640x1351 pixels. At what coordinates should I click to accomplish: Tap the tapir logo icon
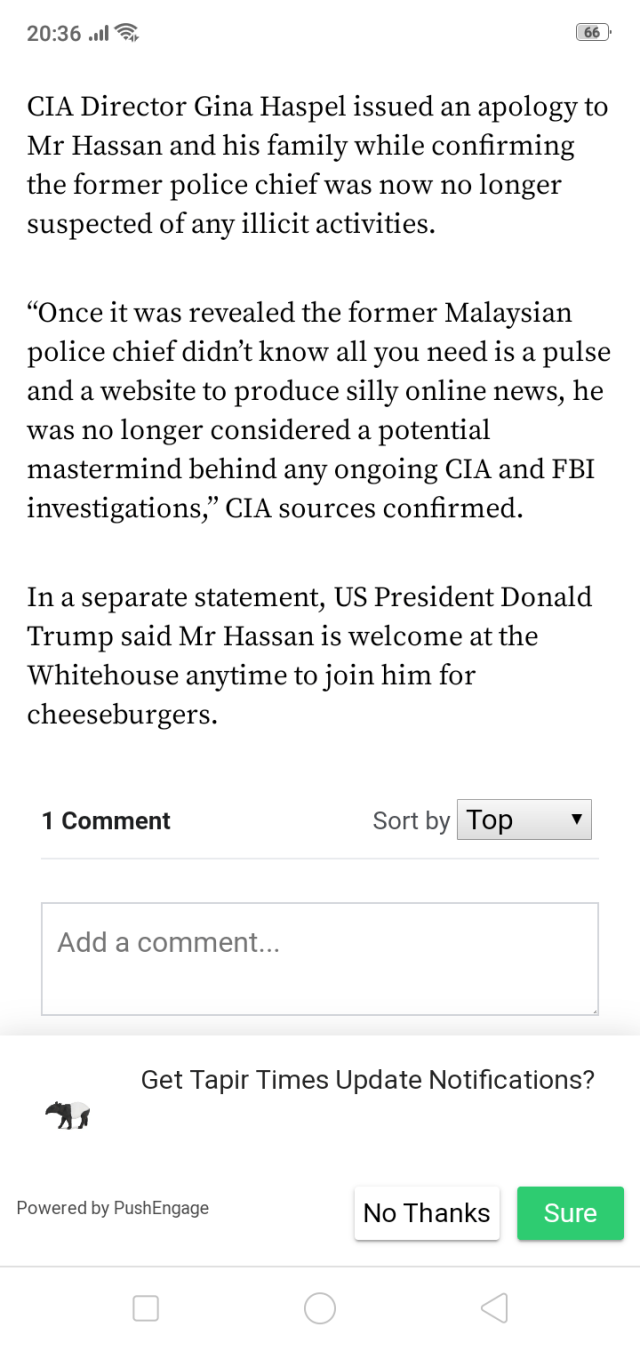[x=68, y=1115]
